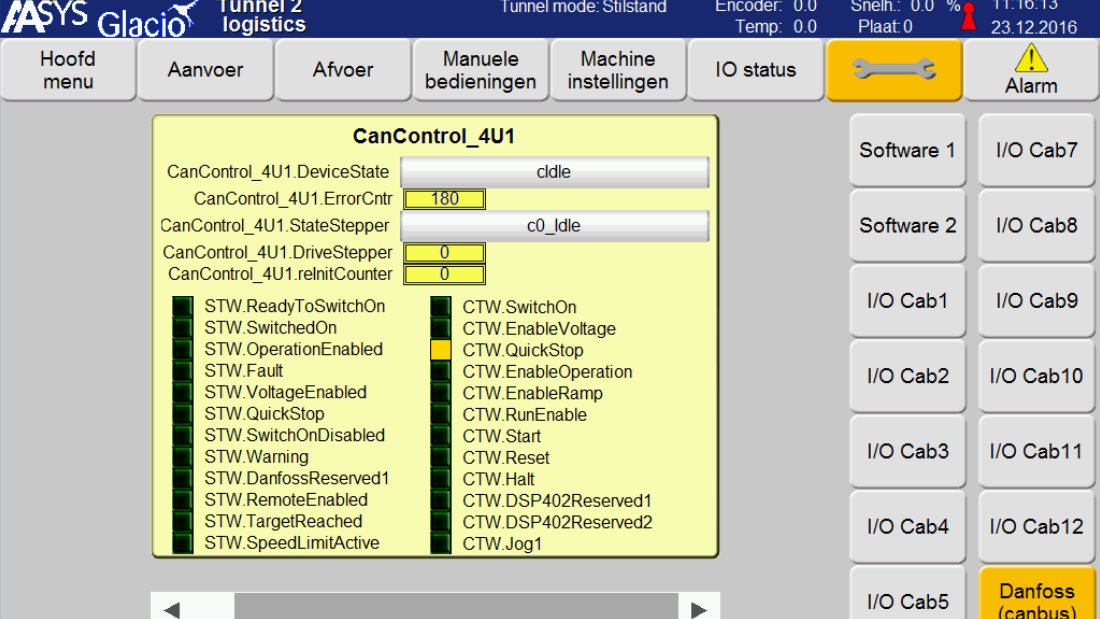This screenshot has width=1100, height=619.
Task: Click the scrollbar right arrow
Action: pos(700,609)
